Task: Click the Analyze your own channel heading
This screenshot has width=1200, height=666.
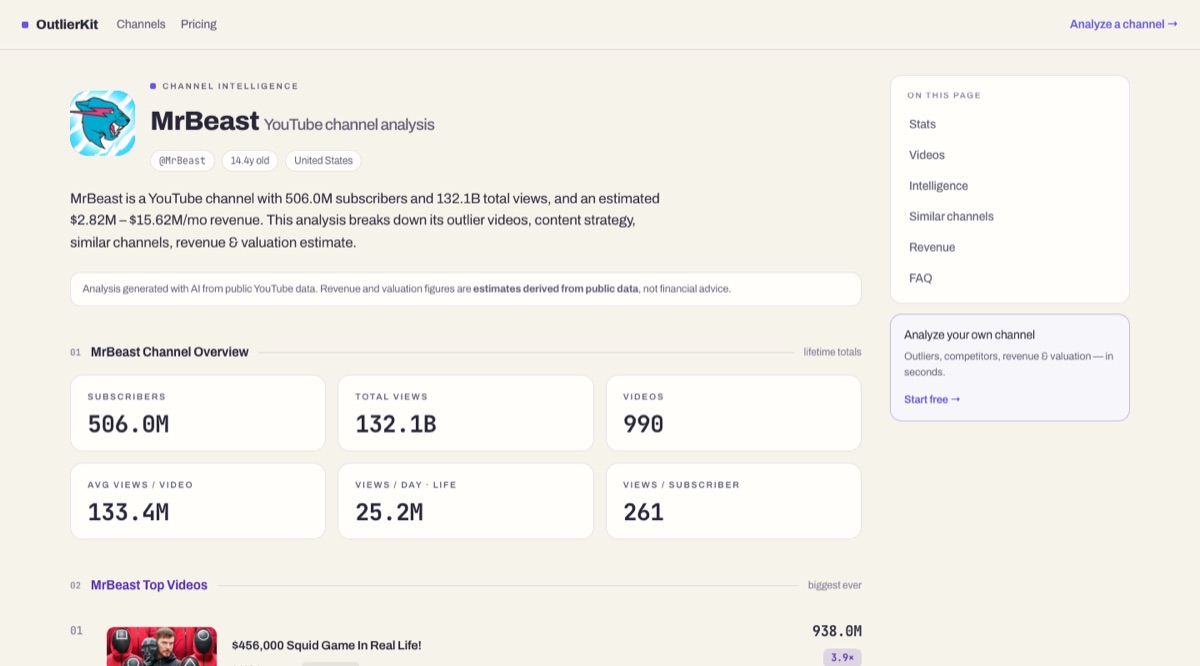Action: click(969, 335)
